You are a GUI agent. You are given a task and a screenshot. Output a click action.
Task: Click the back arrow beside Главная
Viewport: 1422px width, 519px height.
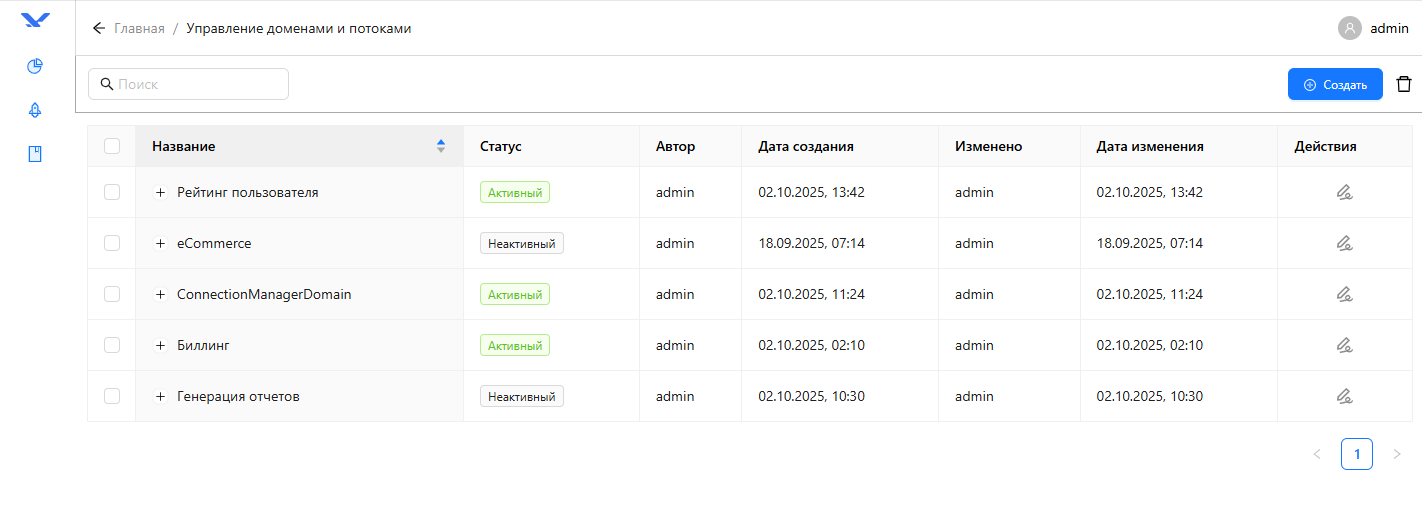click(98, 28)
